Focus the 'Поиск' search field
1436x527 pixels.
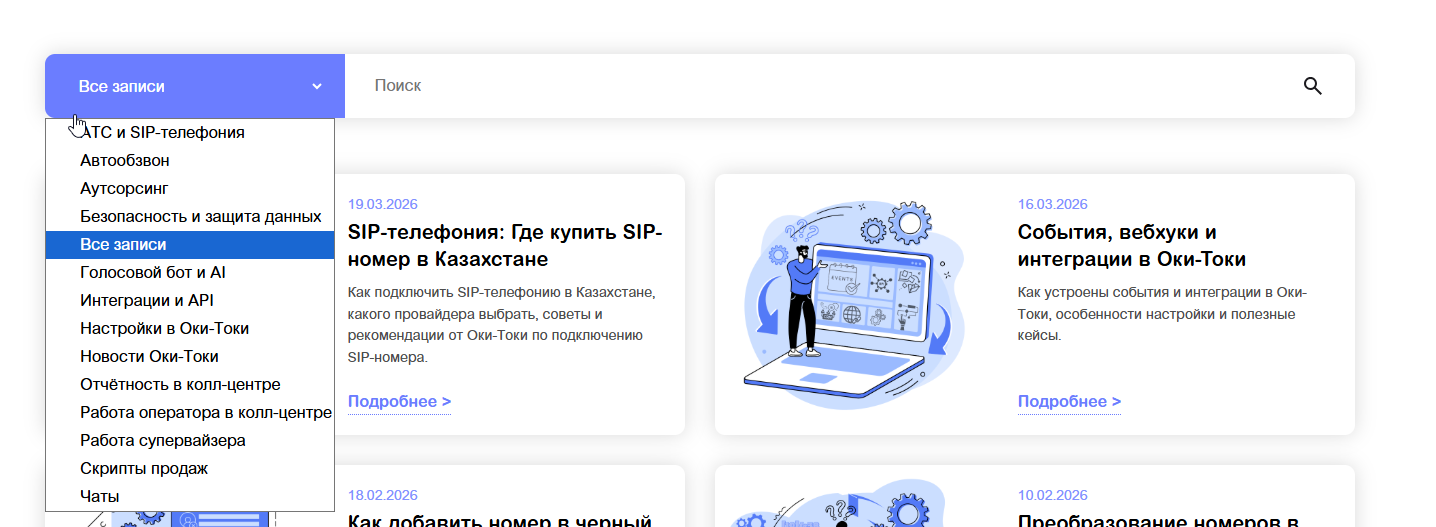(x=825, y=86)
